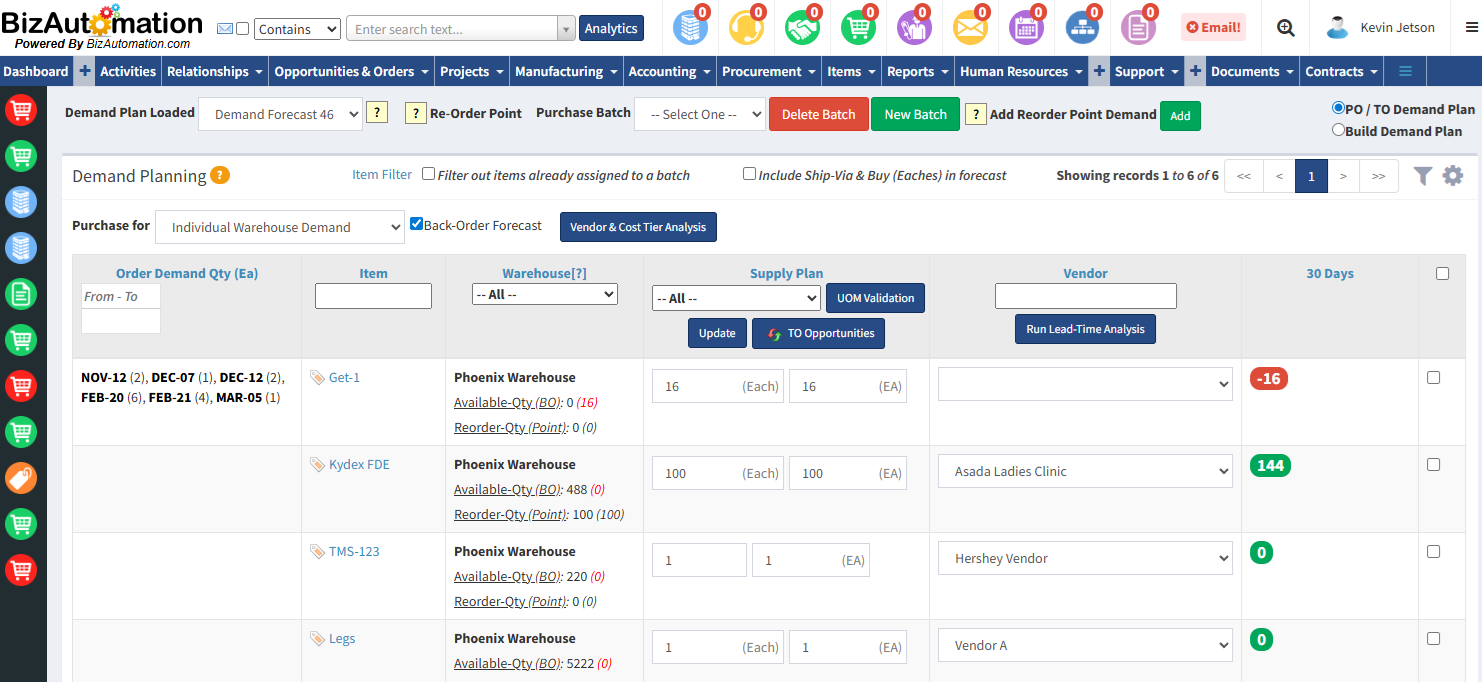Open the Purchase Batch Select One dropdown
This screenshot has width=1482, height=682.
pyautogui.click(x=700, y=114)
